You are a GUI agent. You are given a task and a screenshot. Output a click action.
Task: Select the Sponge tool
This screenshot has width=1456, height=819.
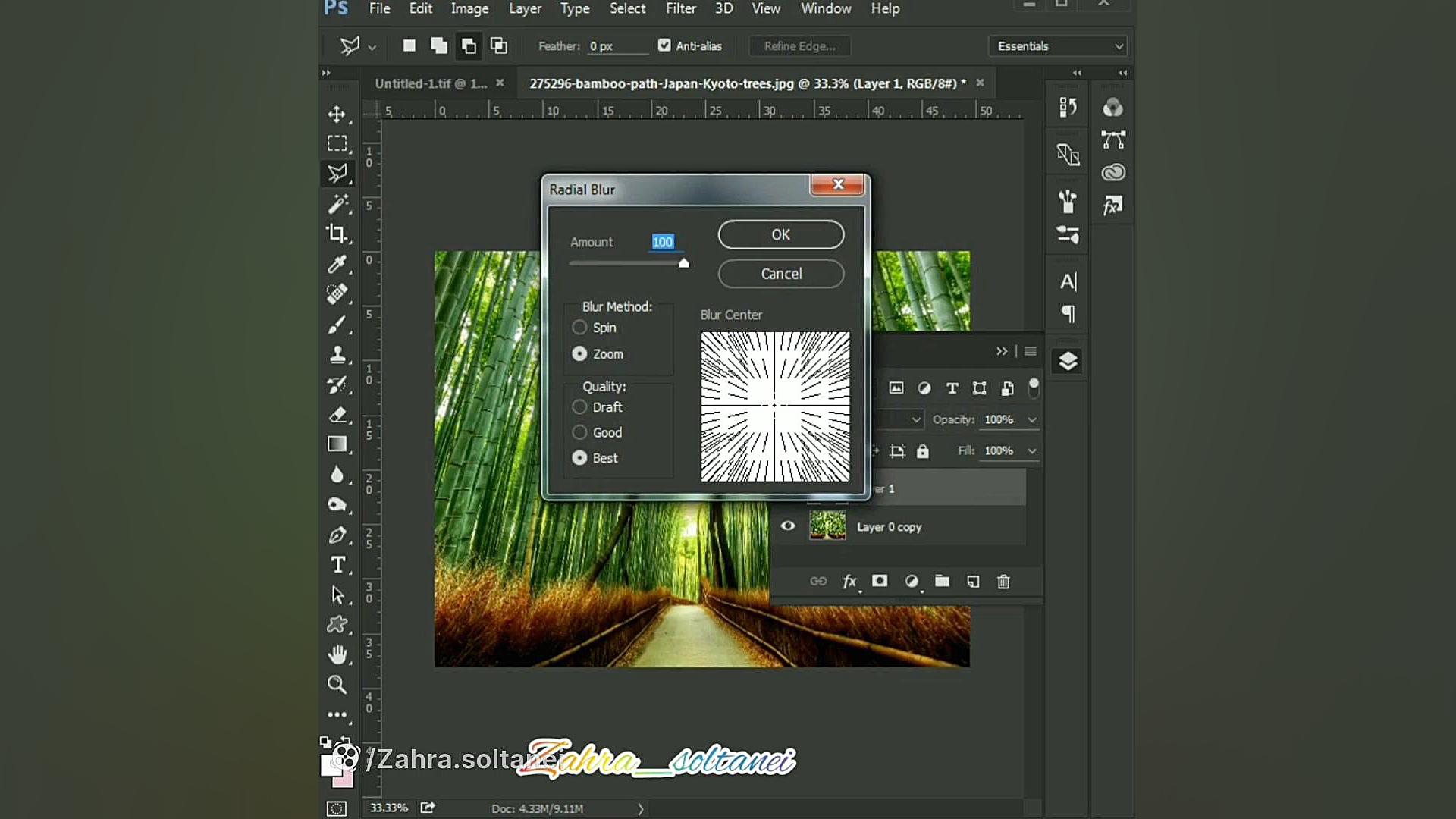[337, 505]
